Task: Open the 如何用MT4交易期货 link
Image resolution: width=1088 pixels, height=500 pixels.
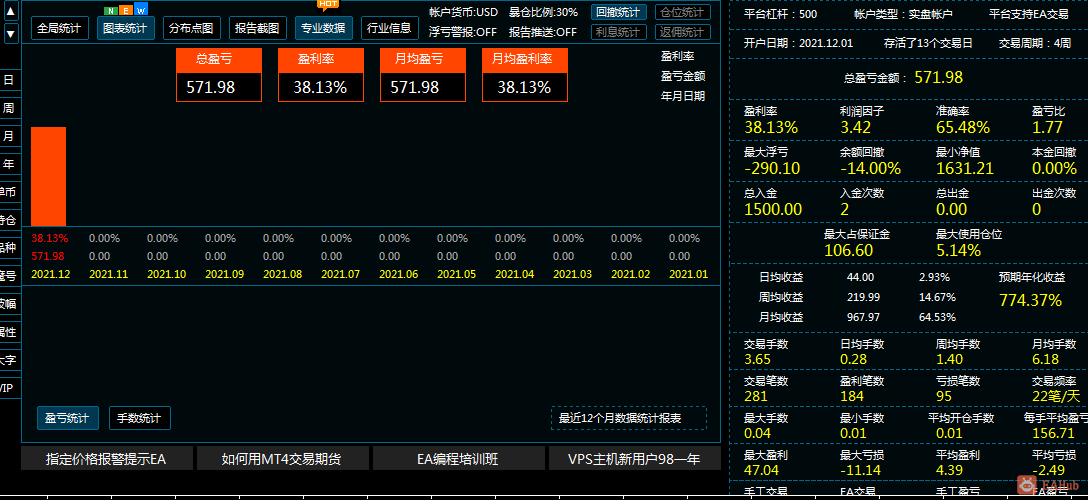Action: 282,459
